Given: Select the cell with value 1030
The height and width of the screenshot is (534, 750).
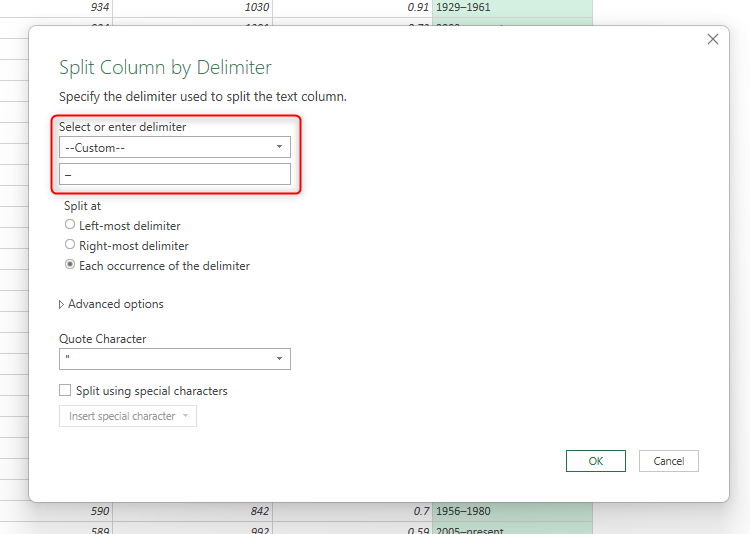Looking at the screenshot, I should coord(193,7).
